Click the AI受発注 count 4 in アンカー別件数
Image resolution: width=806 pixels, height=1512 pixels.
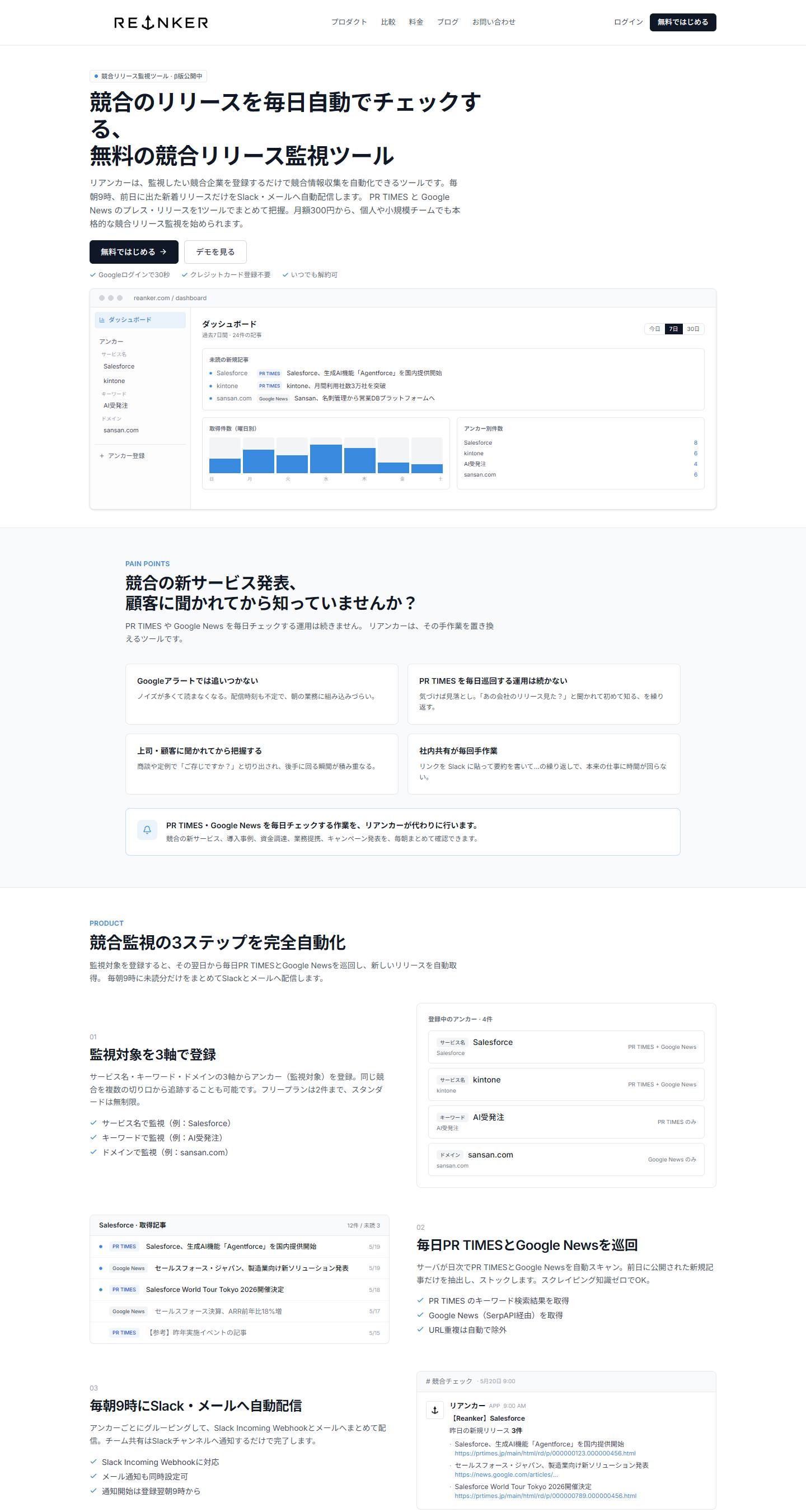click(x=696, y=464)
